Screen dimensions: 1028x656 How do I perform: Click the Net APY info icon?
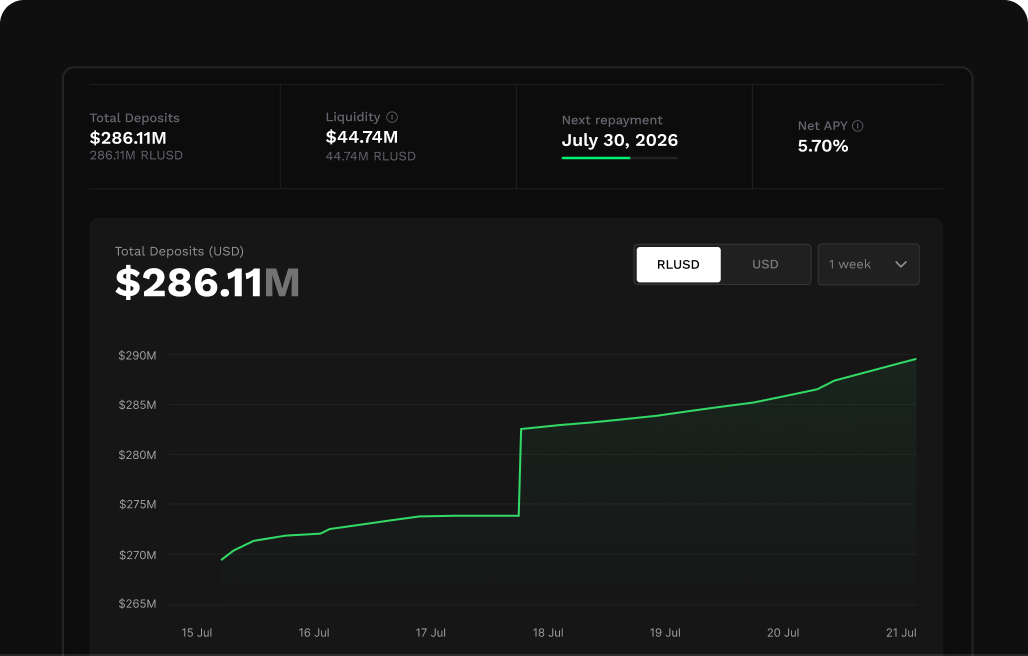[858, 126]
